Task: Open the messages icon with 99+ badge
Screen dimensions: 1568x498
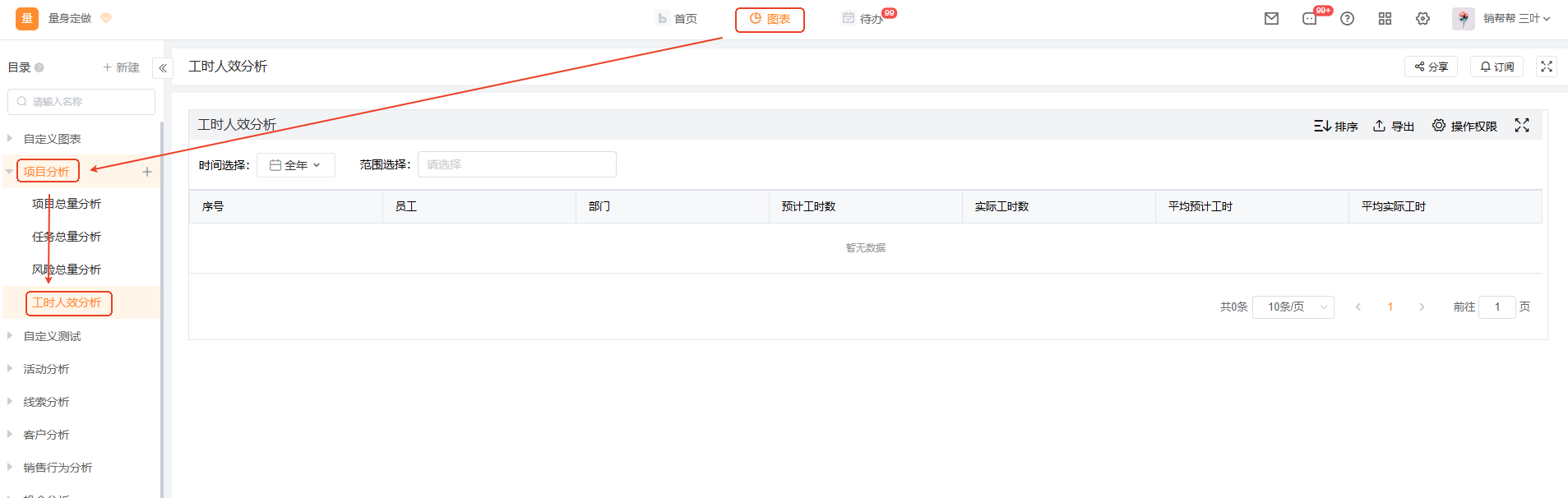Action: coord(1310,18)
